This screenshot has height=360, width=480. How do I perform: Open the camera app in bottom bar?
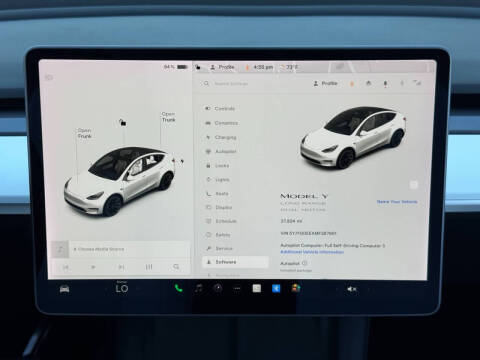click(x=218, y=288)
